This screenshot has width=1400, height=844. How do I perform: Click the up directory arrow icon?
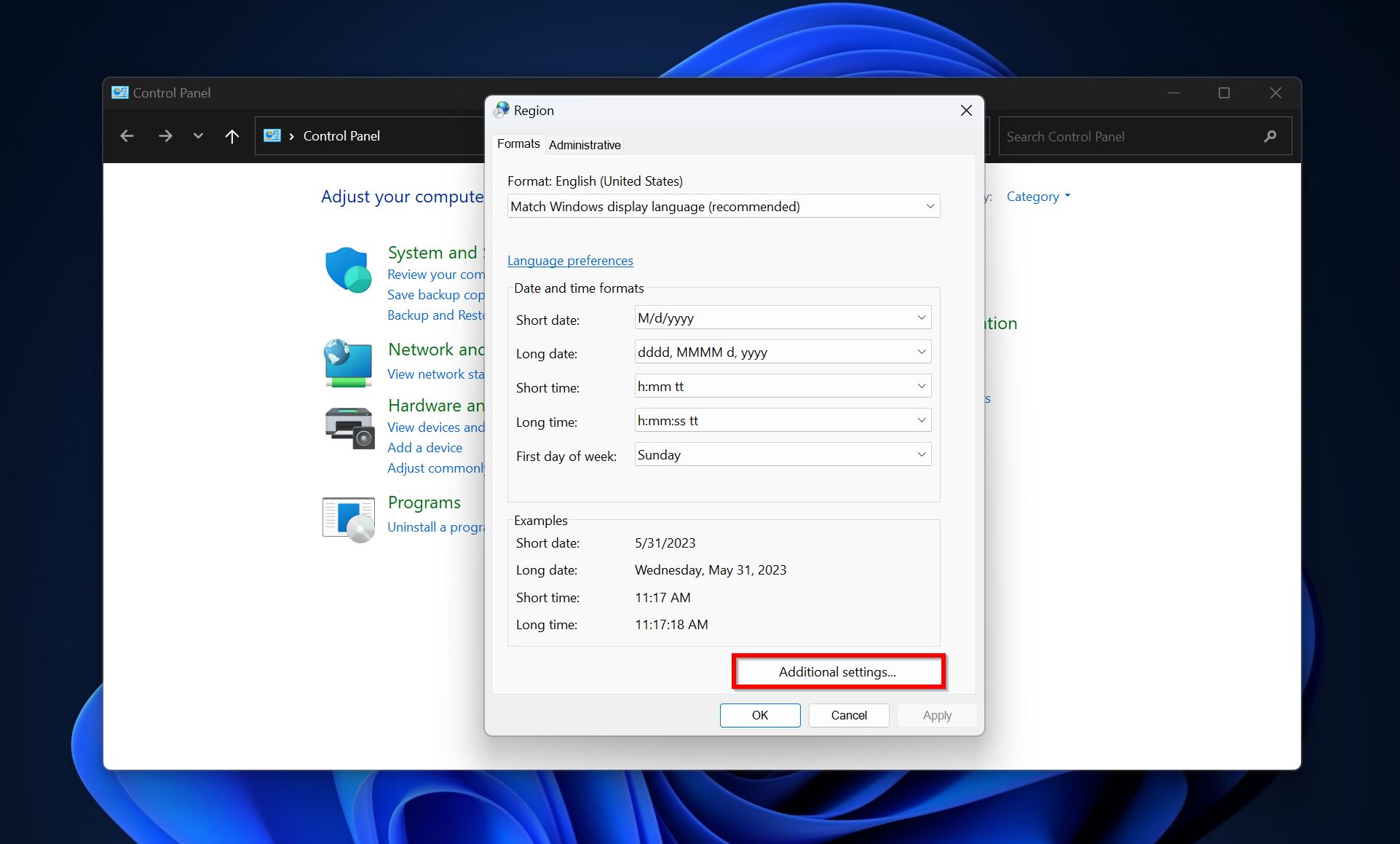click(x=232, y=136)
